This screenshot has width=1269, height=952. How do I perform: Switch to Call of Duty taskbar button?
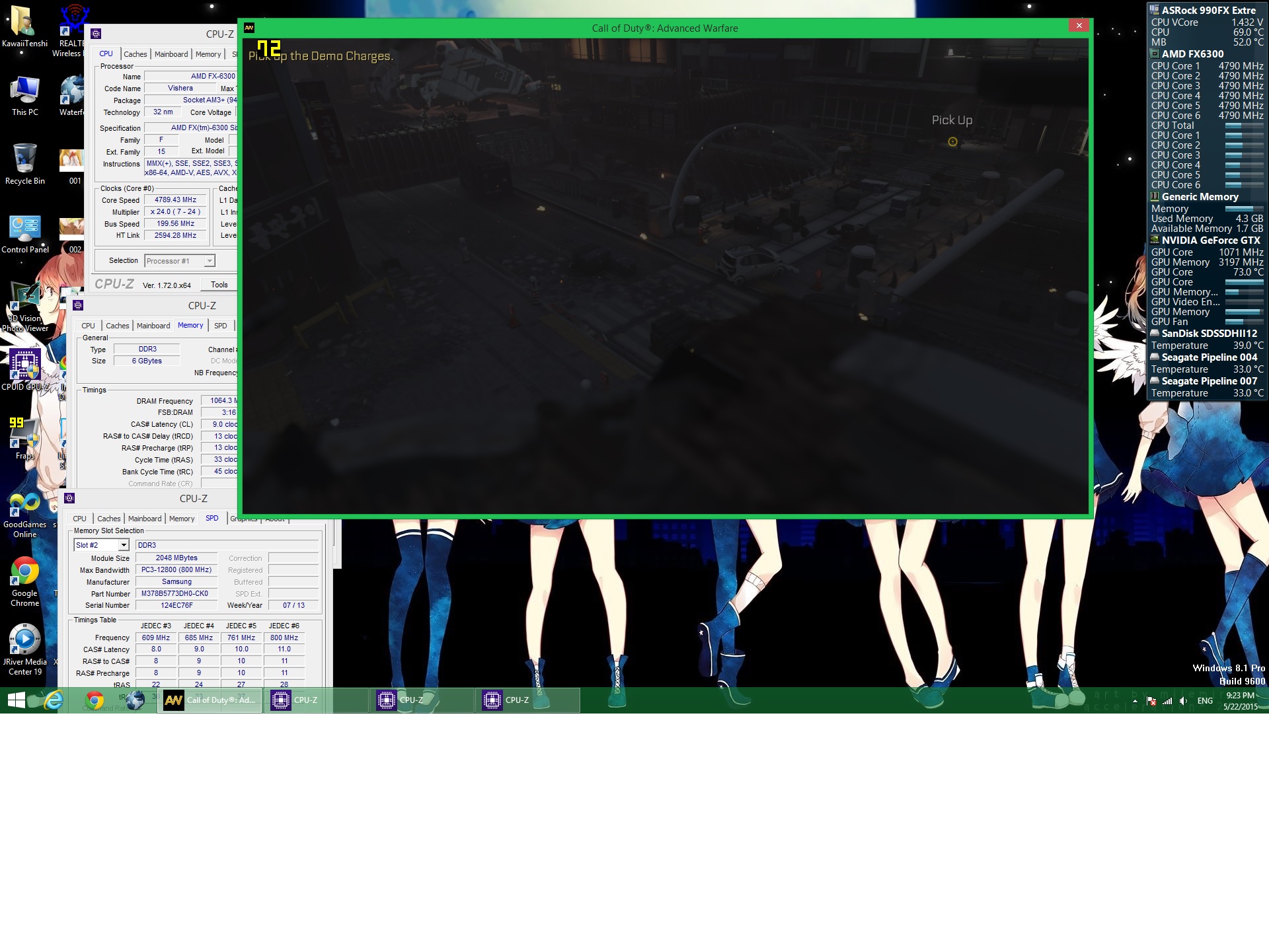coord(210,700)
